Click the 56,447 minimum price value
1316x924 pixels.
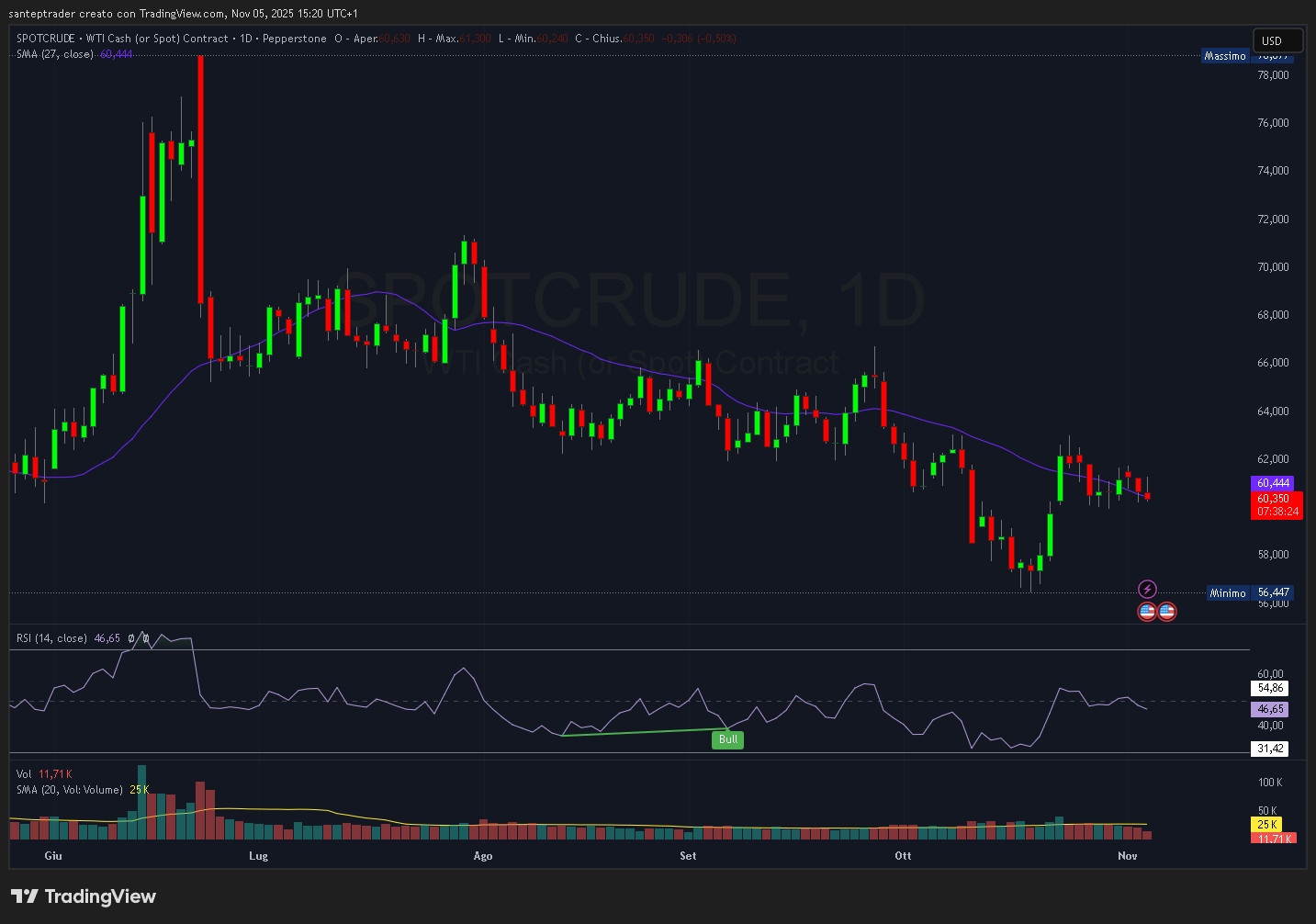point(1273,593)
